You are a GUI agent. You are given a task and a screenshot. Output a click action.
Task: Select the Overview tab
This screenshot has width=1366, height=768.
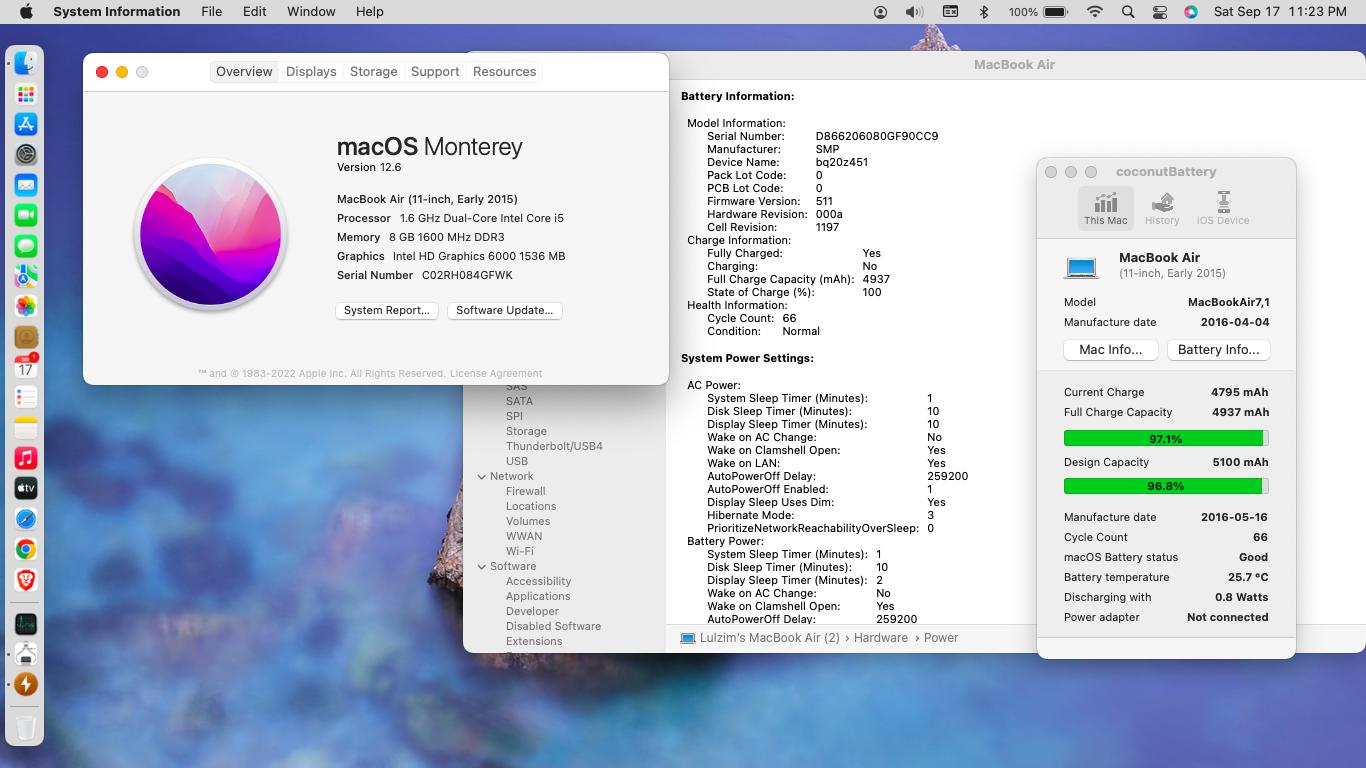point(244,72)
